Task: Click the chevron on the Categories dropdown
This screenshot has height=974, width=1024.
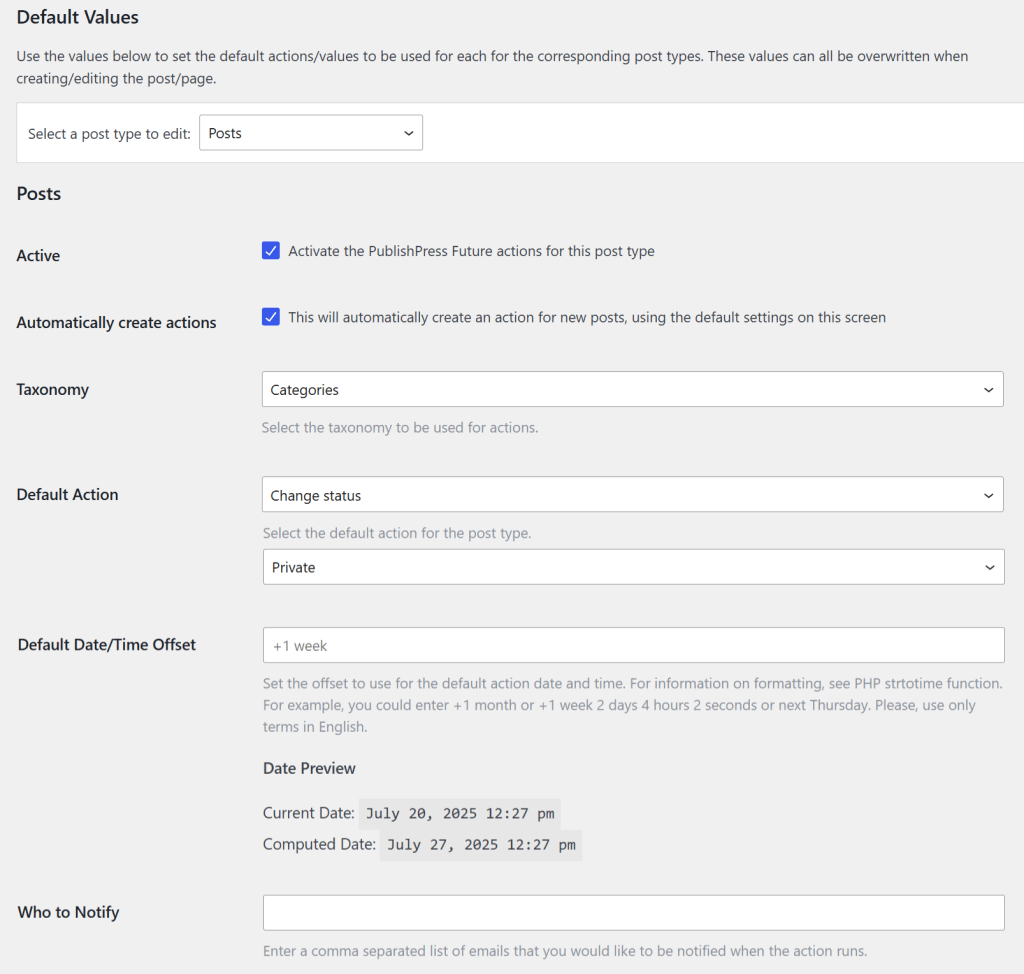Action: click(988, 389)
